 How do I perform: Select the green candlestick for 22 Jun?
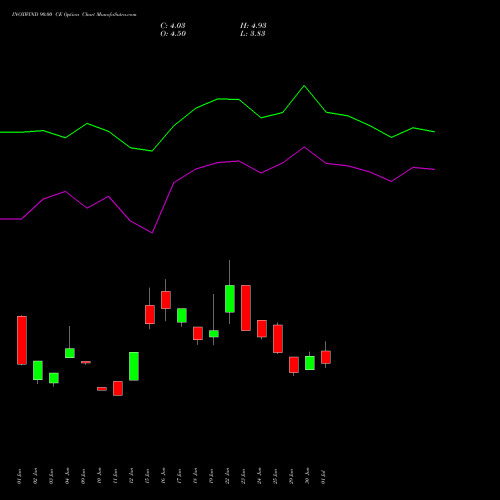[230, 299]
